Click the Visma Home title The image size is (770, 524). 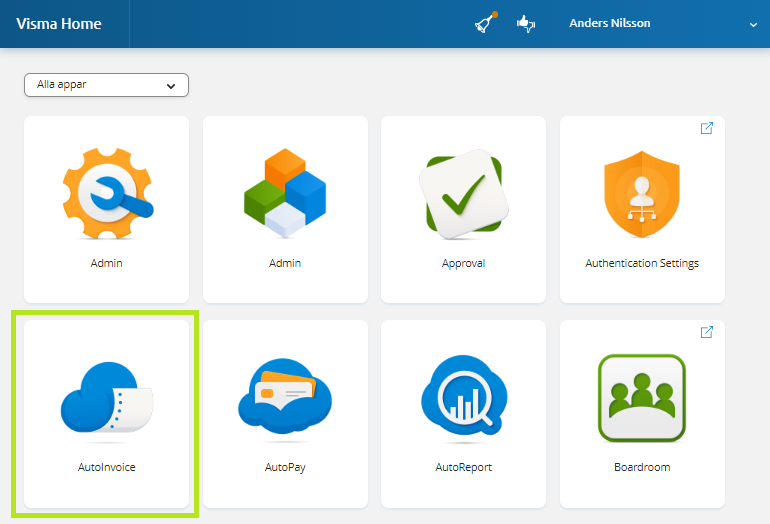[59, 24]
